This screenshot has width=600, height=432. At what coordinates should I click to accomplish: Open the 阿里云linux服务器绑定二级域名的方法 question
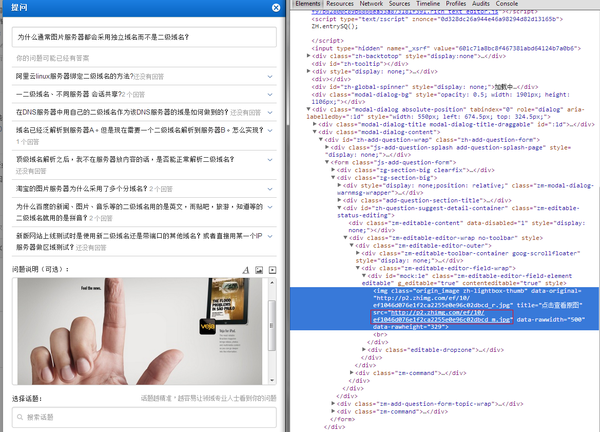[74, 77]
